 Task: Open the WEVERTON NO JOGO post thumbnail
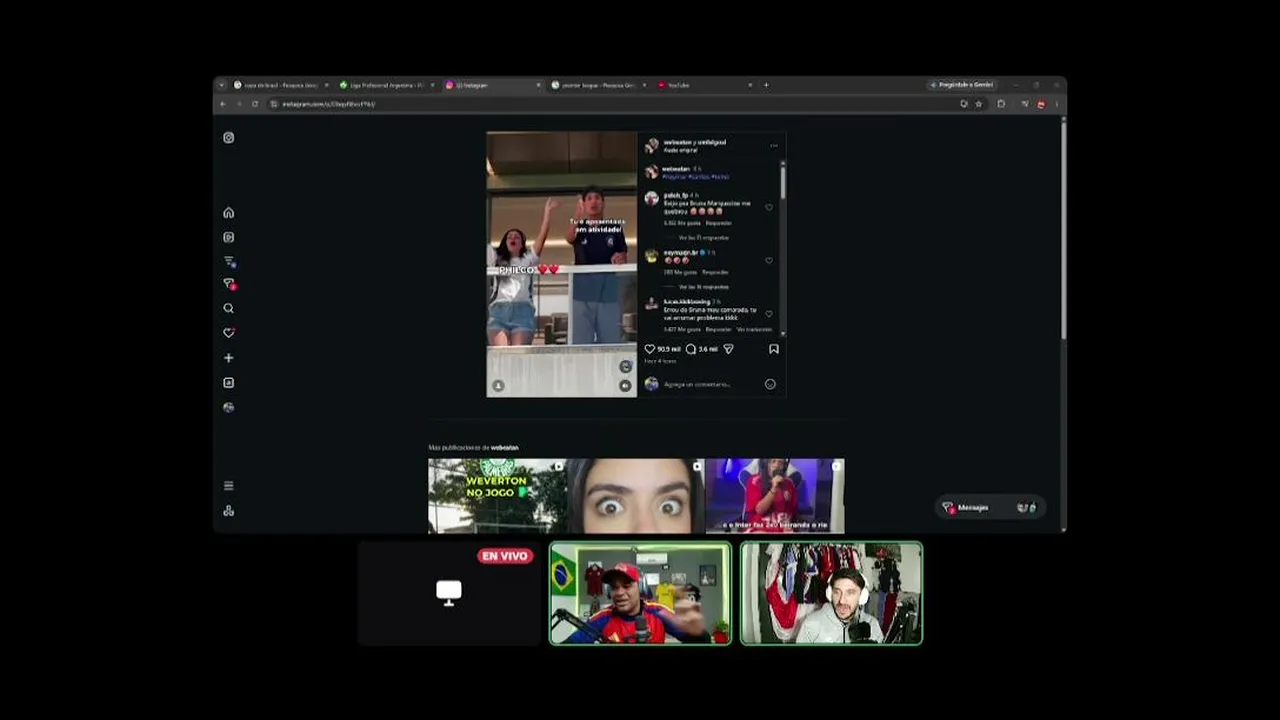click(497, 496)
